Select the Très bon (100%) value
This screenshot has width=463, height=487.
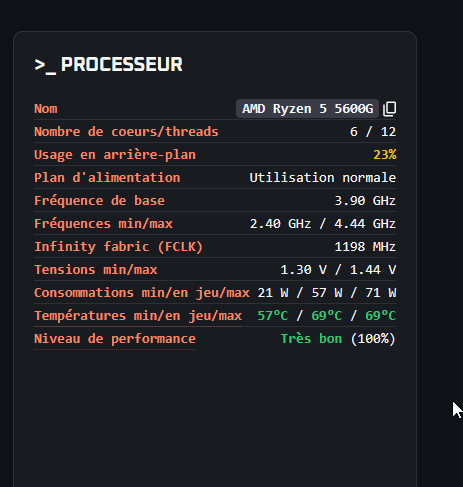coord(338,339)
